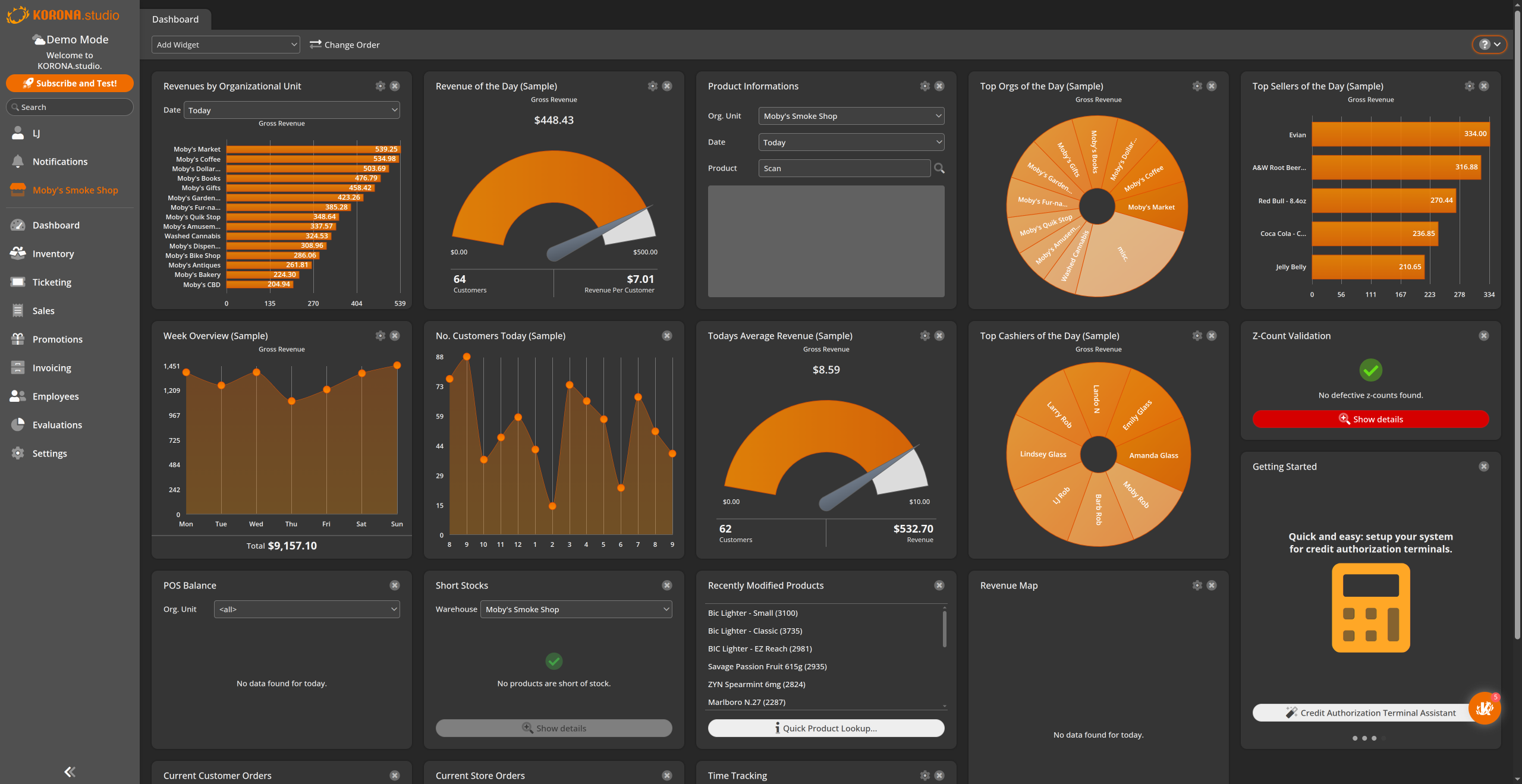
Task: Open the Date dropdown in Product Informations
Action: click(851, 142)
